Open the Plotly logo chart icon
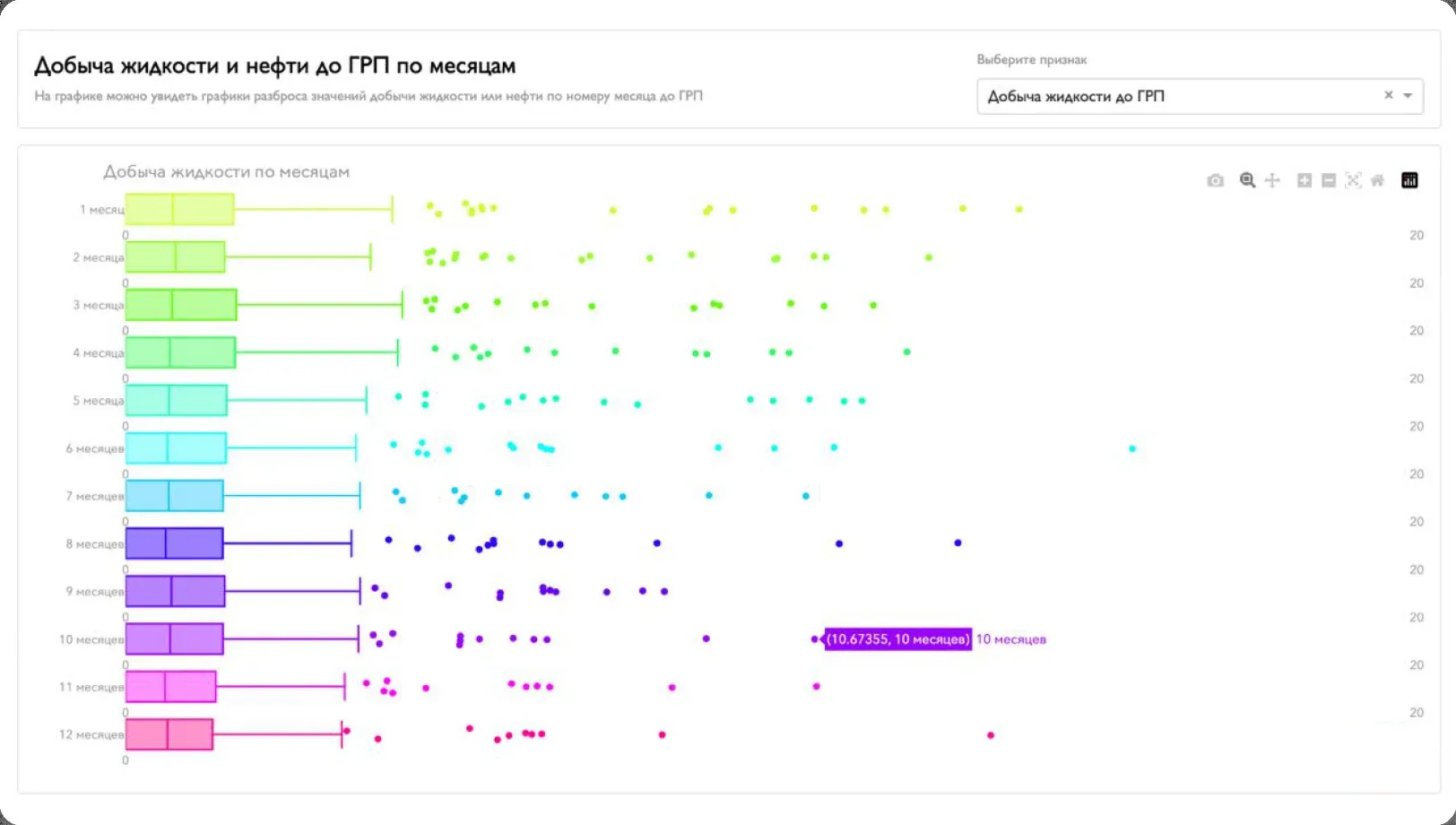This screenshot has height=825, width=1456. [1409, 180]
